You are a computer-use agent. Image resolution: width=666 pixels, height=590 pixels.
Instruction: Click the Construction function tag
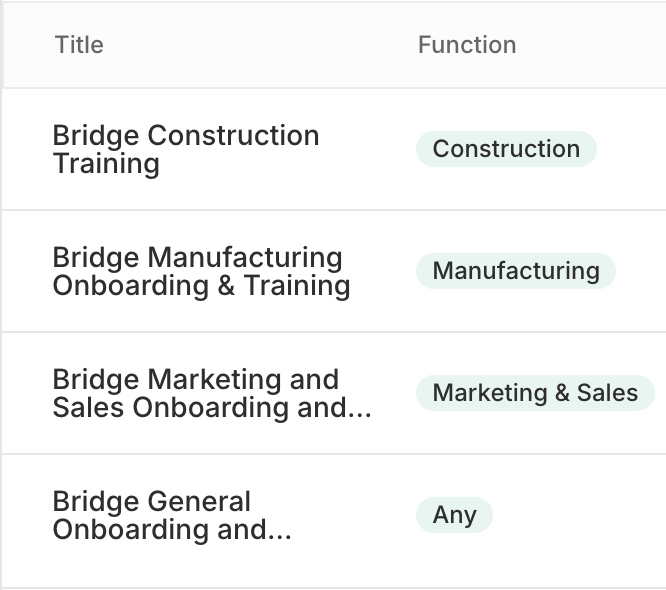pyautogui.click(x=506, y=149)
